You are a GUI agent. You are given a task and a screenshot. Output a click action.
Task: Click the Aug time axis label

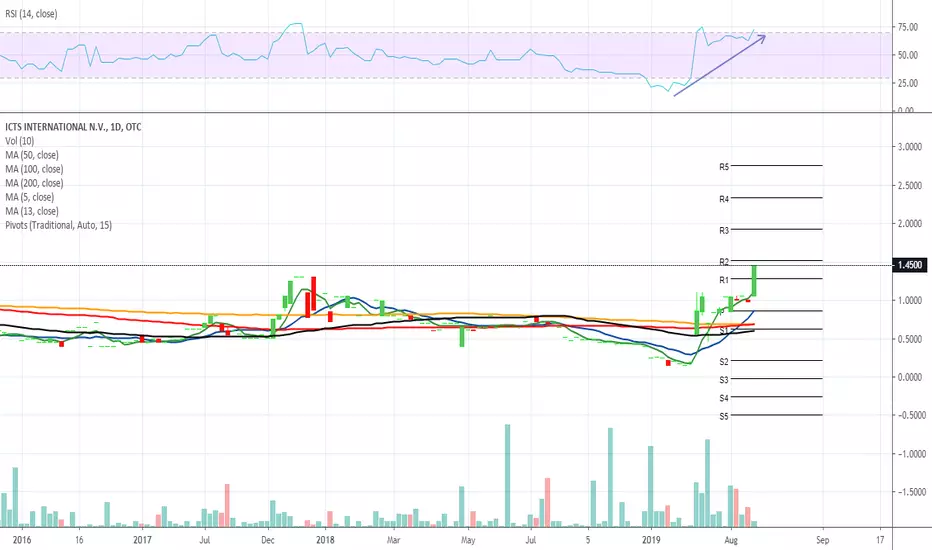point(731,540)
